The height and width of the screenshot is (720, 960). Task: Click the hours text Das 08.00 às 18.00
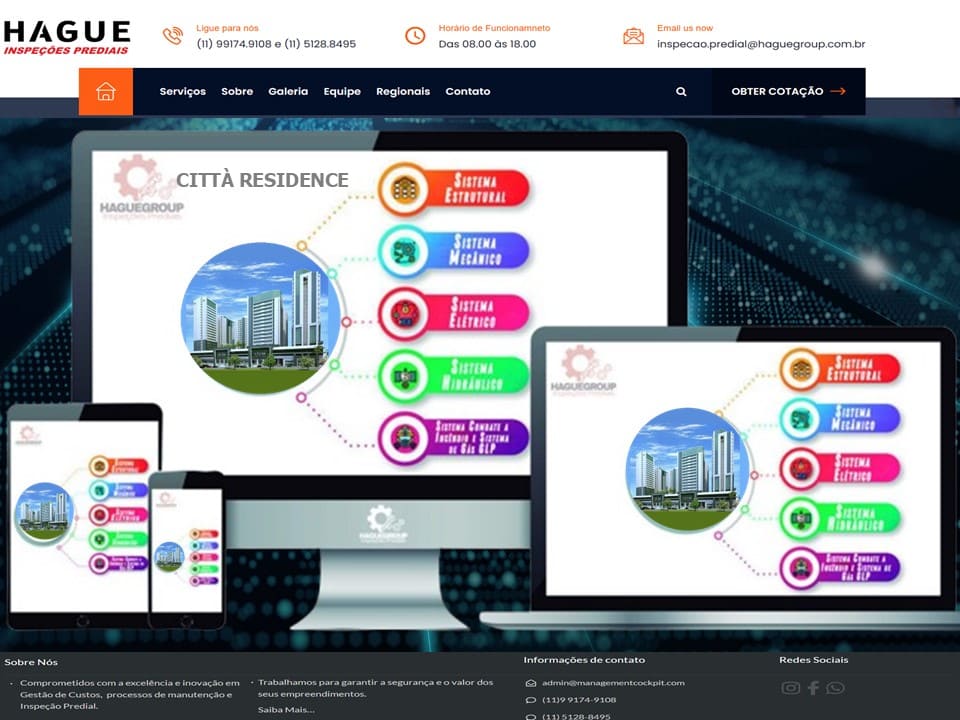(x=487, y=44)
